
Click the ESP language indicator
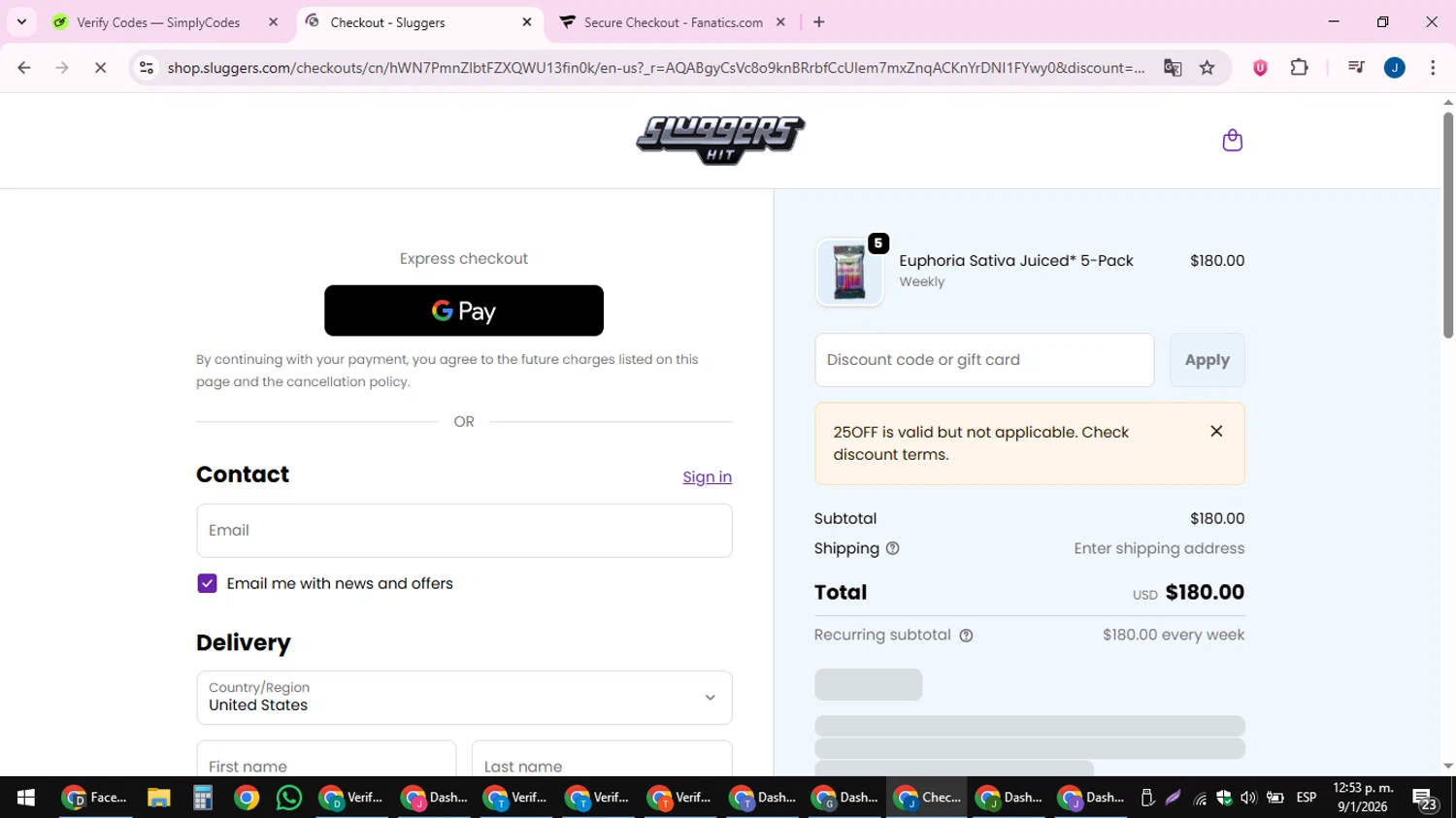coord(1307,798)
